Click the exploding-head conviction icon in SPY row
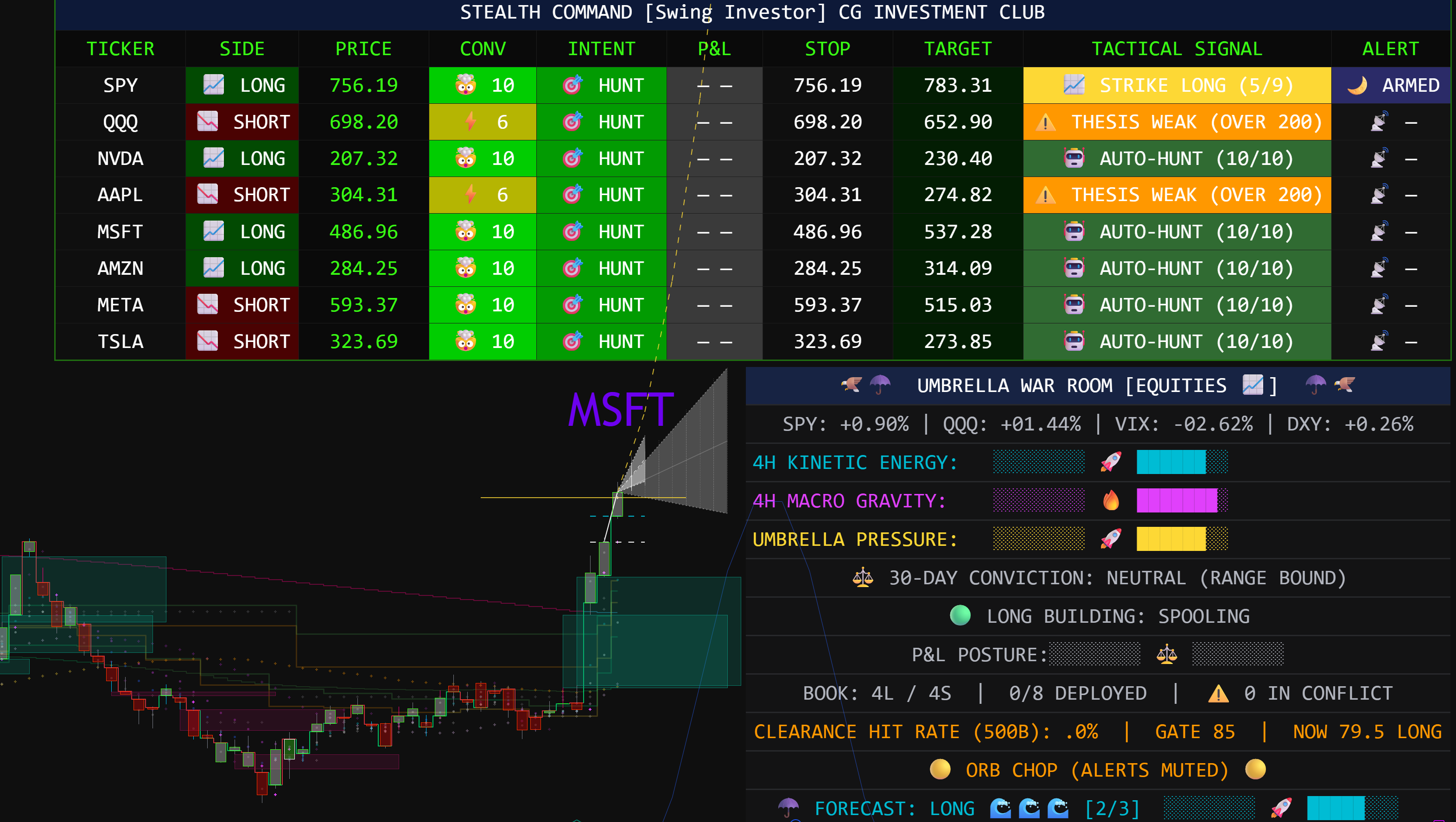 point(466,85)
